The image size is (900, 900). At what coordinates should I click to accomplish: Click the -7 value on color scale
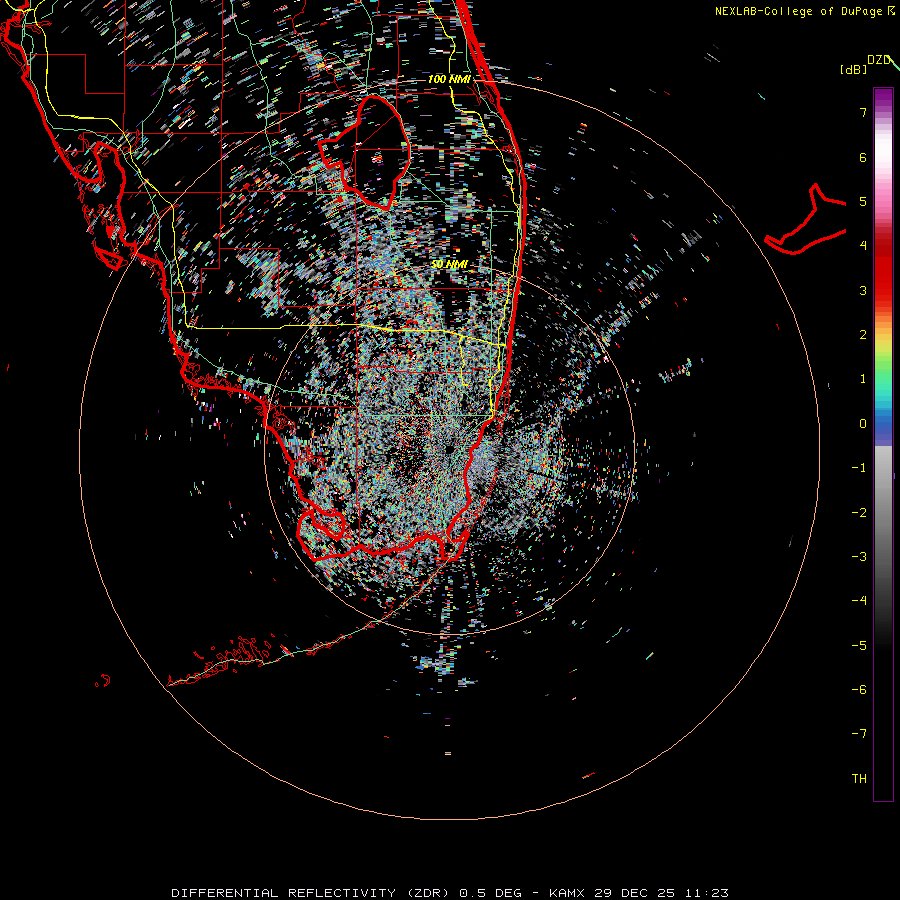859,734
